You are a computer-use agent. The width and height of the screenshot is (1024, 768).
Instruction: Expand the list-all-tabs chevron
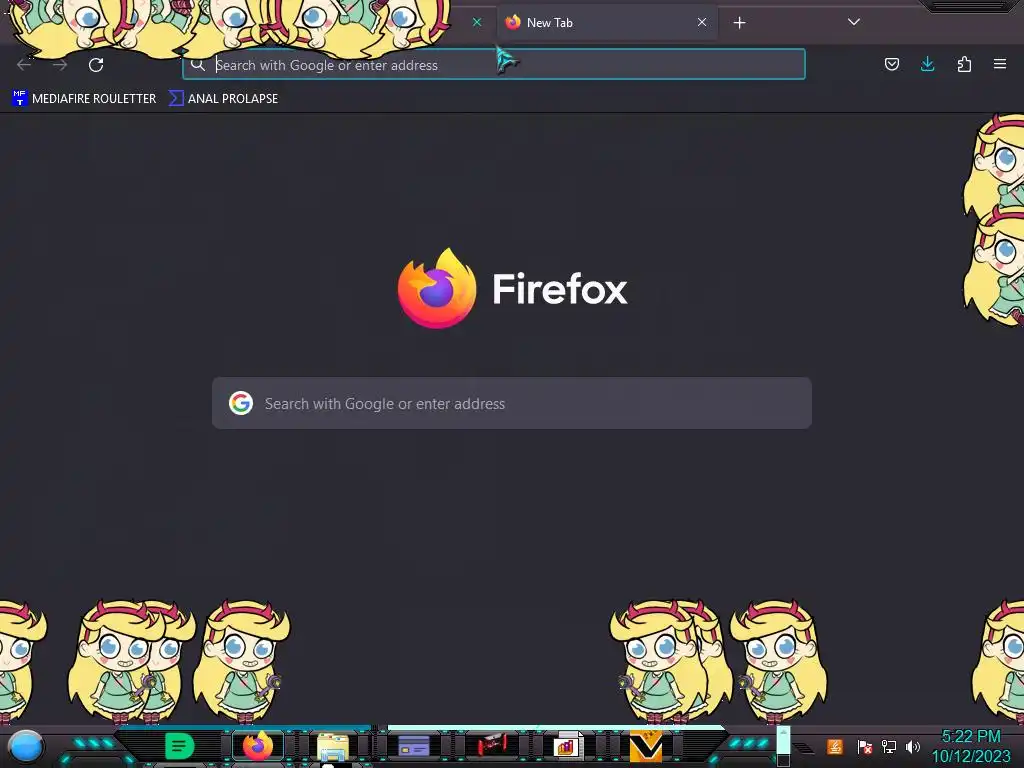pos(854,22)
